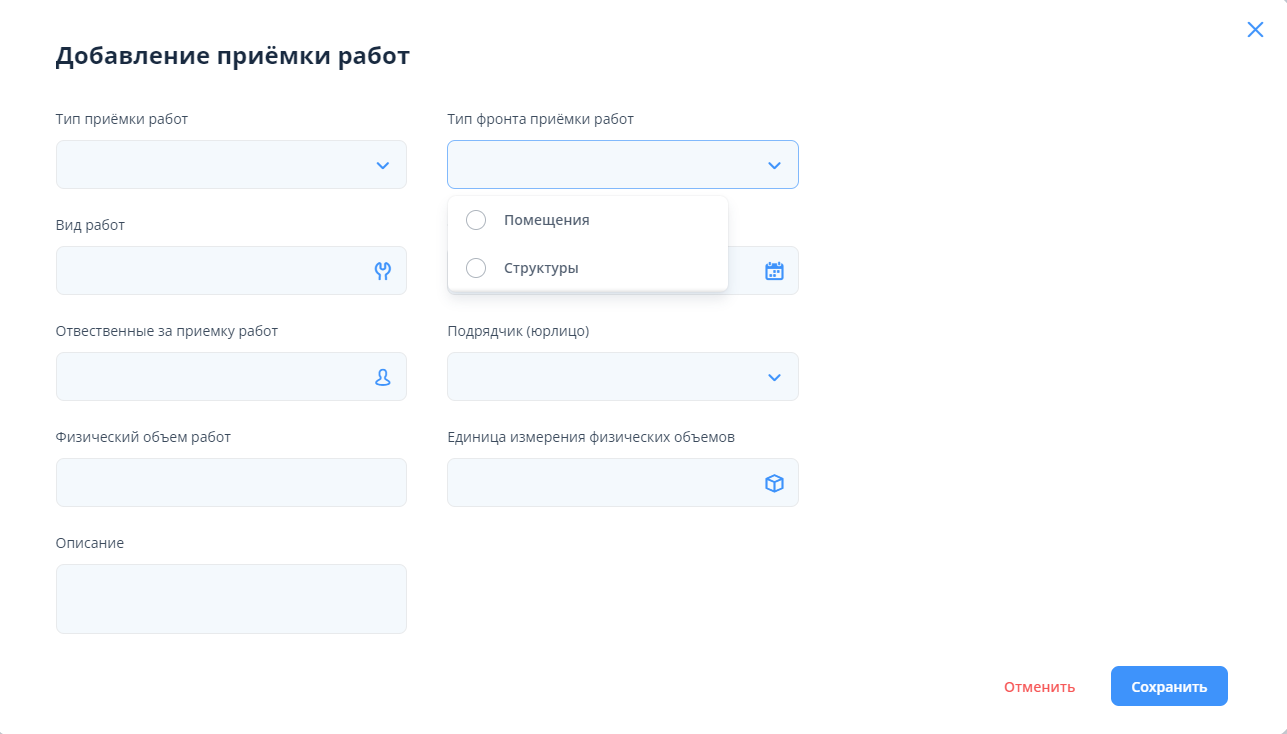Click the cube icon in measurement unit field
1287x734 pixels.
pos(774,483)
